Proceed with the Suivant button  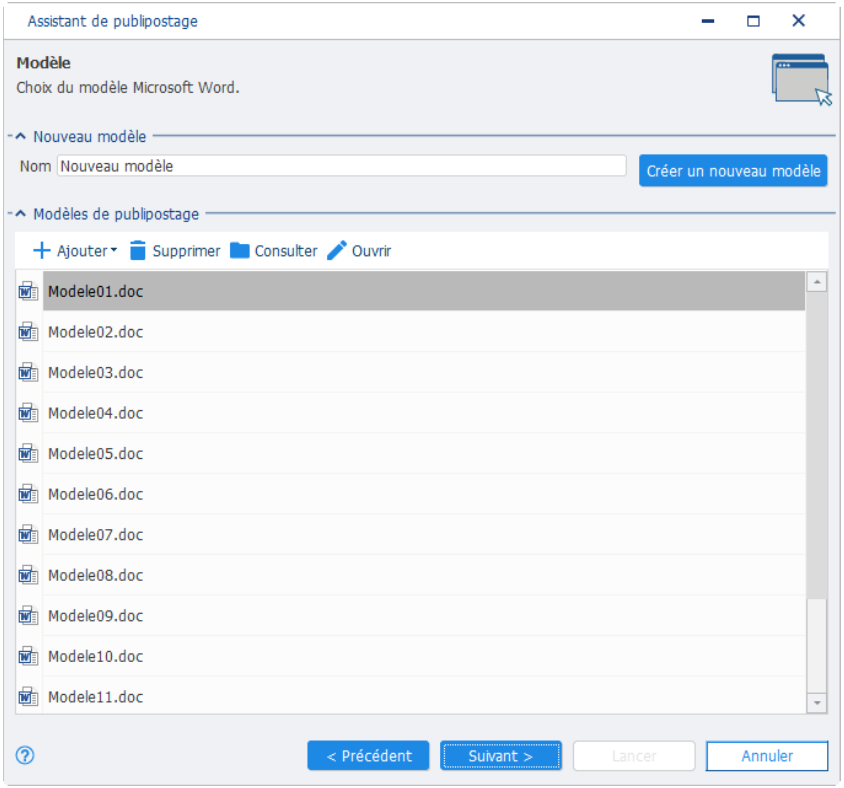click(501, 756)
